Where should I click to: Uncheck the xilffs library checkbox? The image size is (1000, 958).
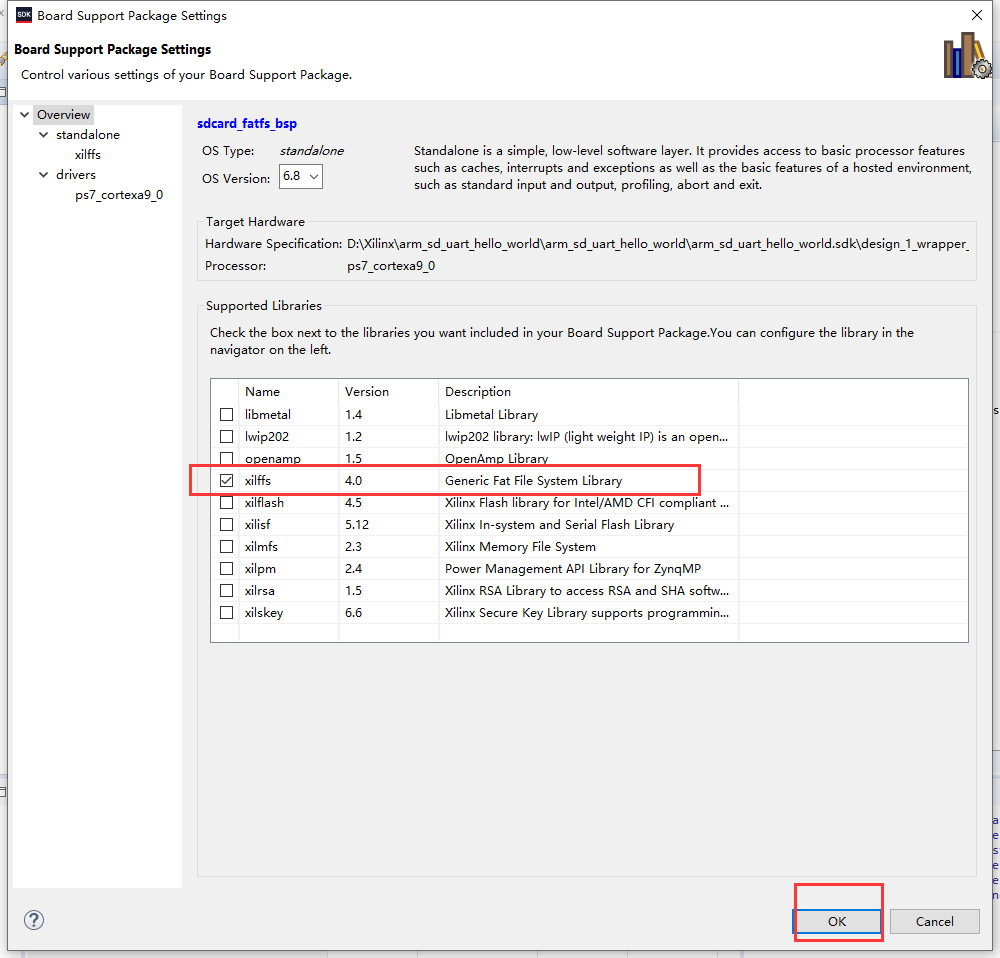(226, 480)
